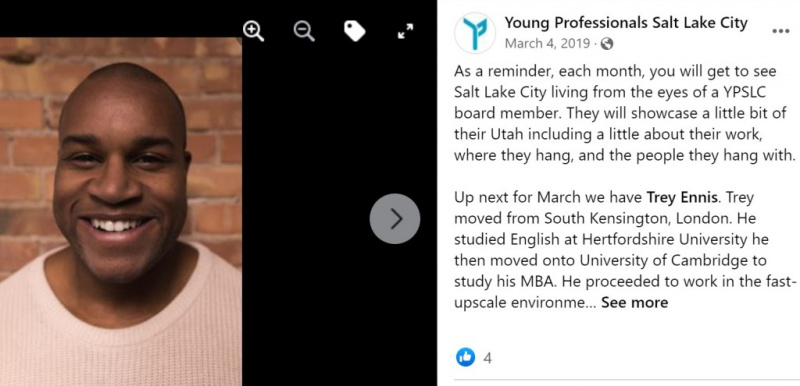
Task: Click the "Up next for March" paragraph
Action: 625,250
